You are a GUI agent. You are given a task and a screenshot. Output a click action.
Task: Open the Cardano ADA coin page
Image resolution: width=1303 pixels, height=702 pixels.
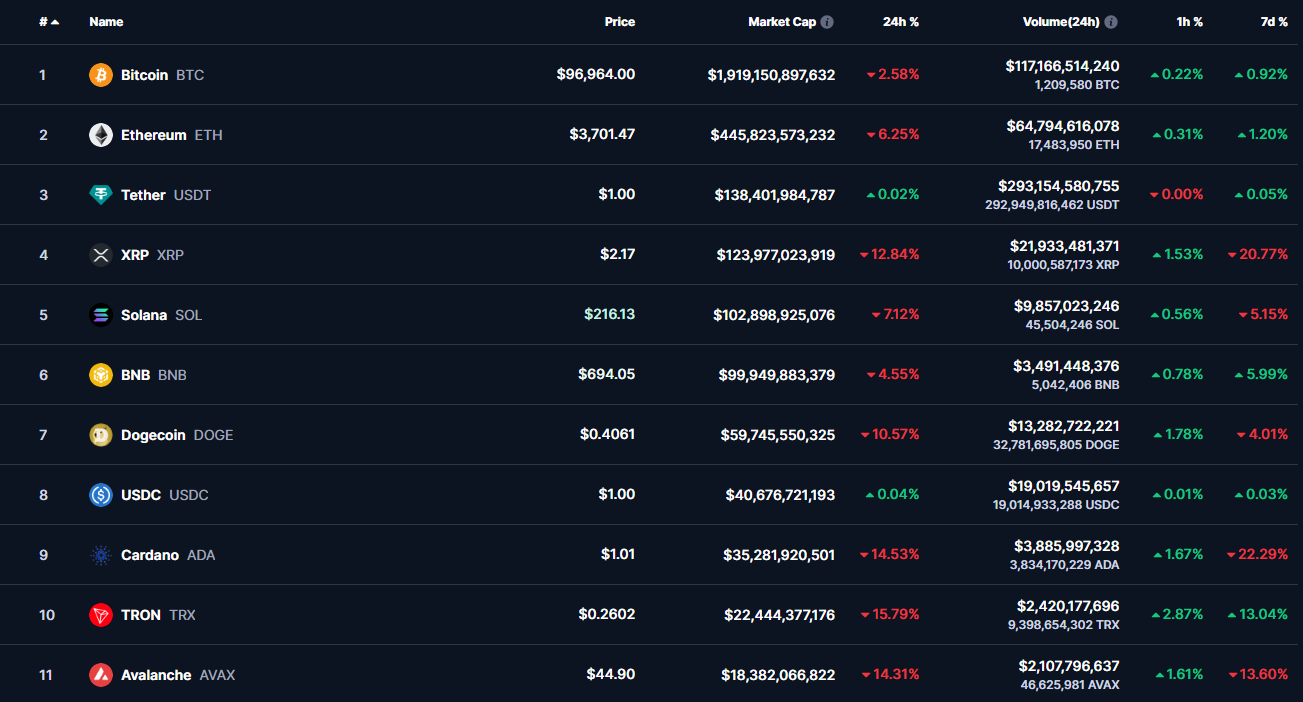[168, 555]
